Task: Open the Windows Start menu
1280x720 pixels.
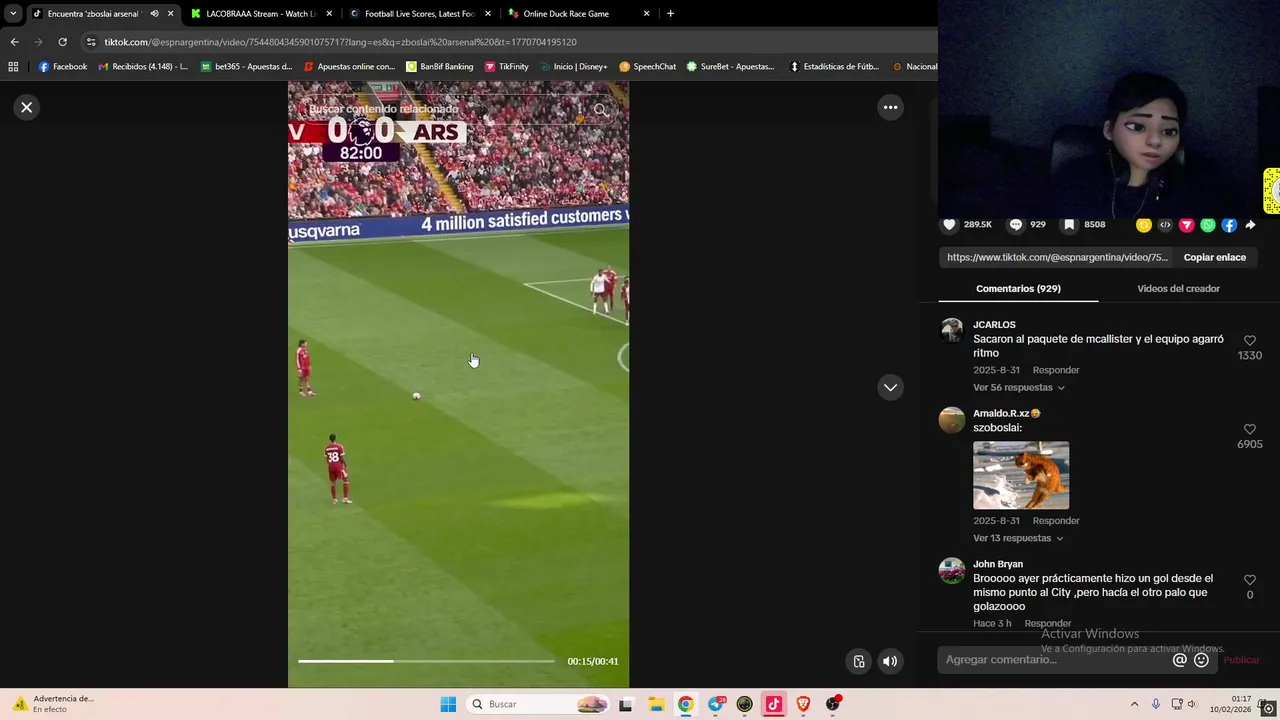Action: 448,704
